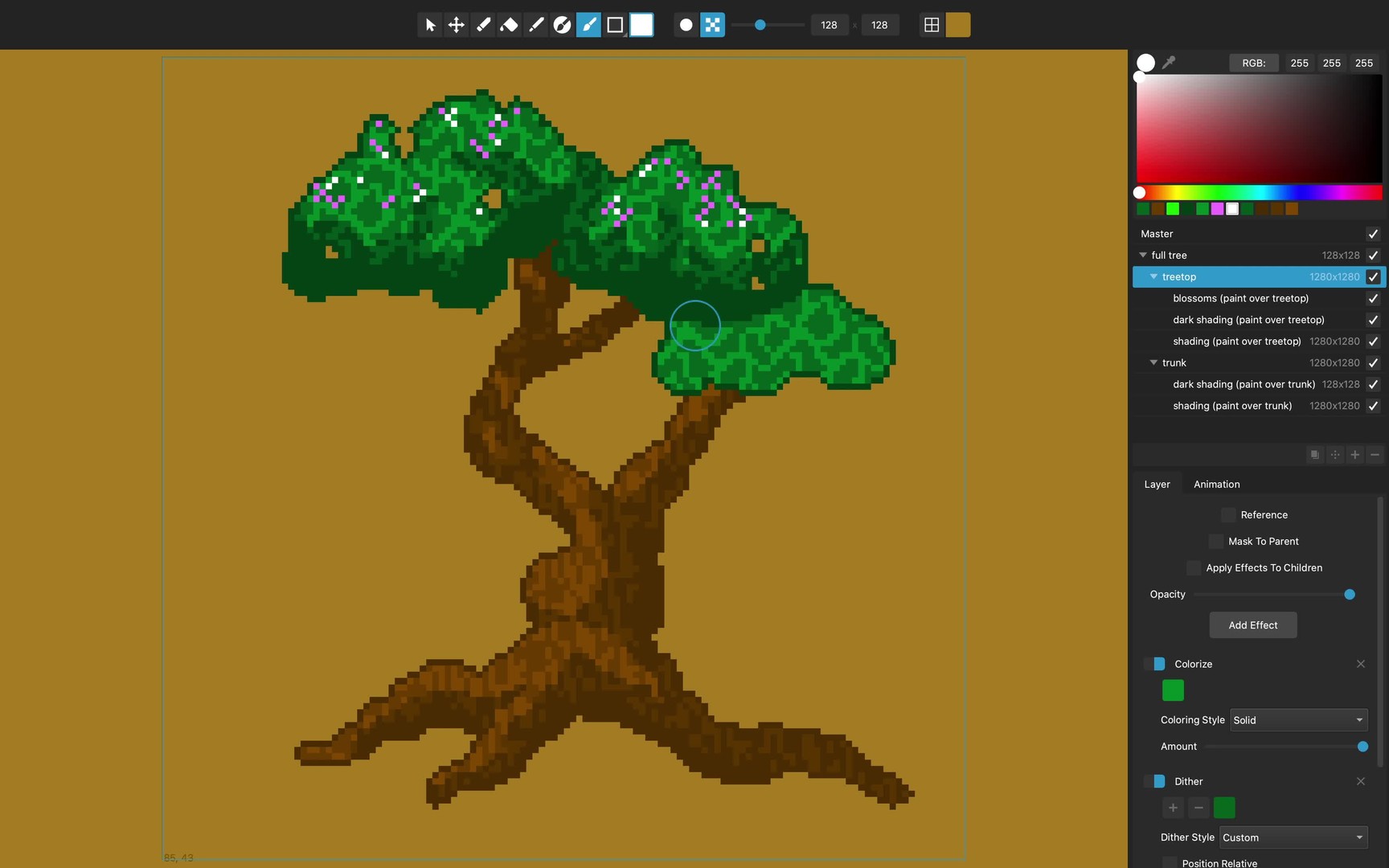Image resolution: width=1389 pixels, height=868 pixels.
Task: Open the Dither Style dropdown
Action: [1293, 837]
